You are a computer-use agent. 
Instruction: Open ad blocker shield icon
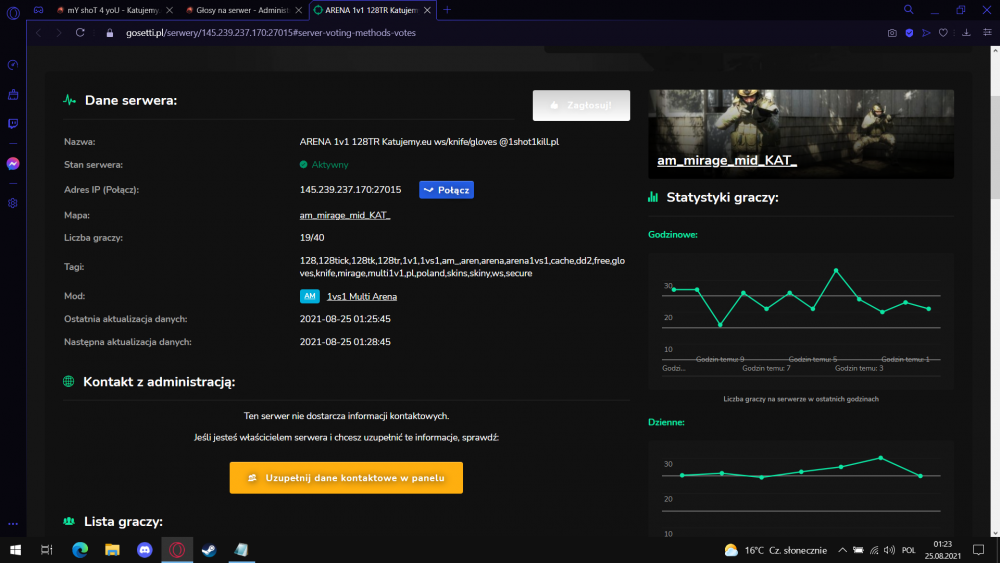(909, 33)
